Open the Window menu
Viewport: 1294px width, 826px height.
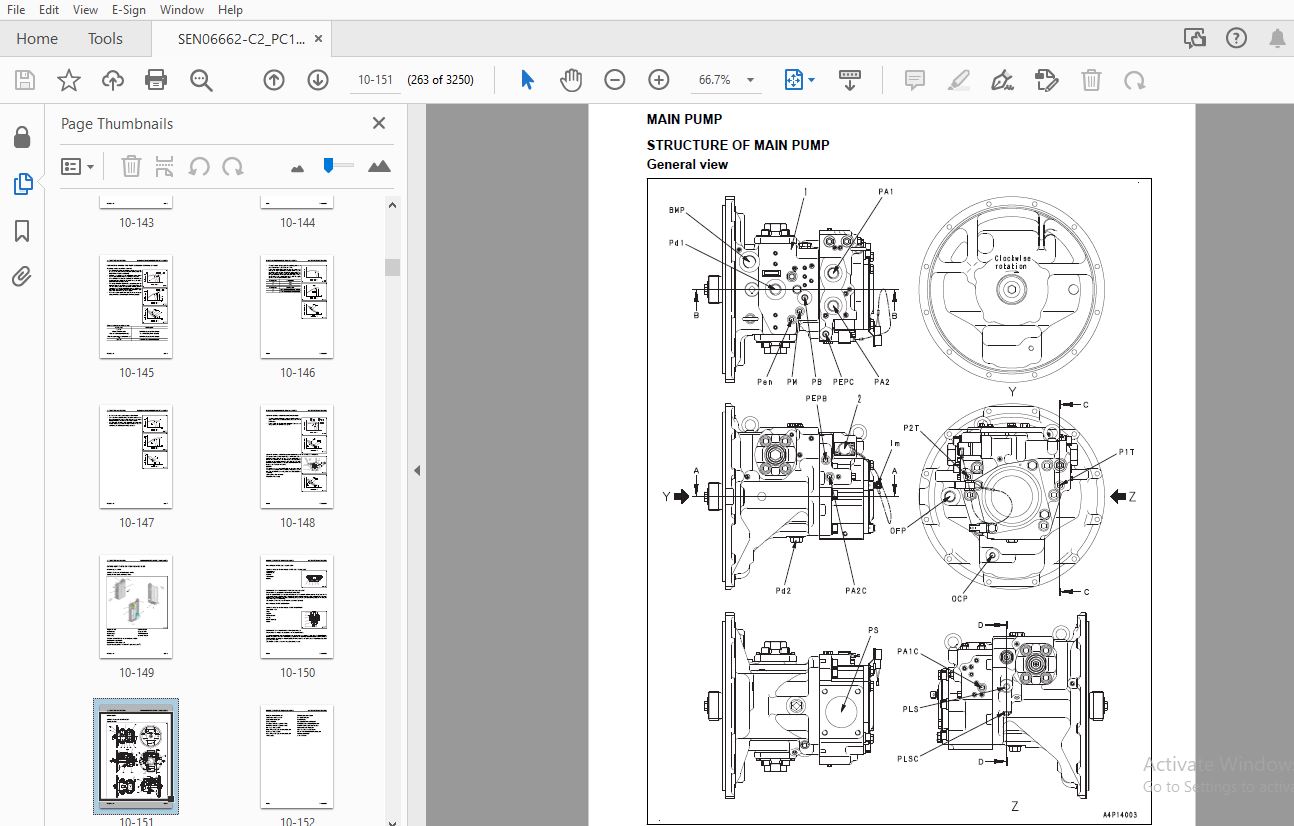tap(182, 9)
